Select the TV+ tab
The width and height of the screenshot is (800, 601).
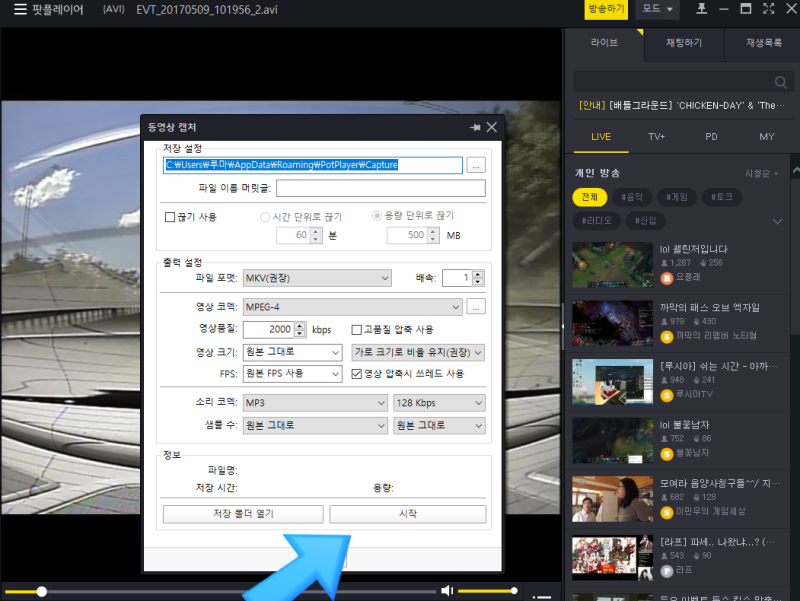click(657, 137)
